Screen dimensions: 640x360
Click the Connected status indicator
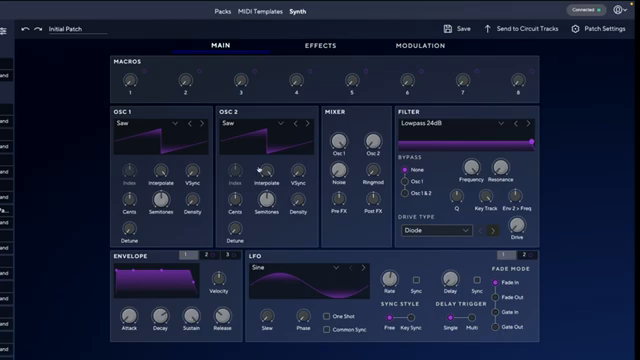point(586,10)
